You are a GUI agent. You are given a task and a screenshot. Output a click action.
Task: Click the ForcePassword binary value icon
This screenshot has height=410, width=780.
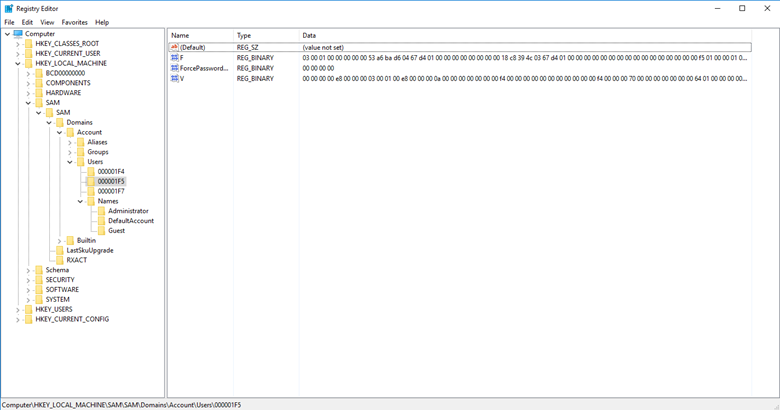click(x=174, y=68)
